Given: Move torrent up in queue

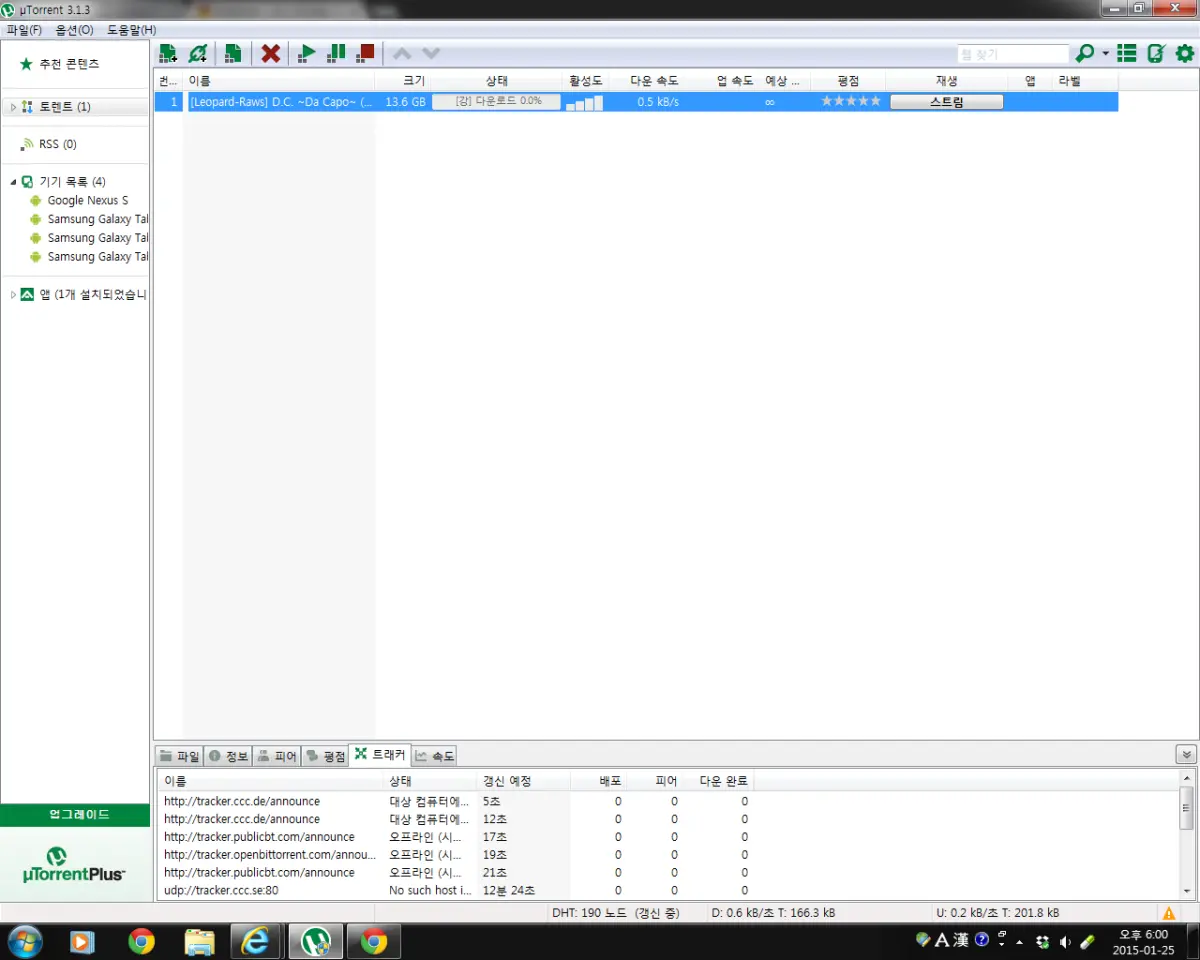Looking at the screenshot, I should tap(402, 53).
